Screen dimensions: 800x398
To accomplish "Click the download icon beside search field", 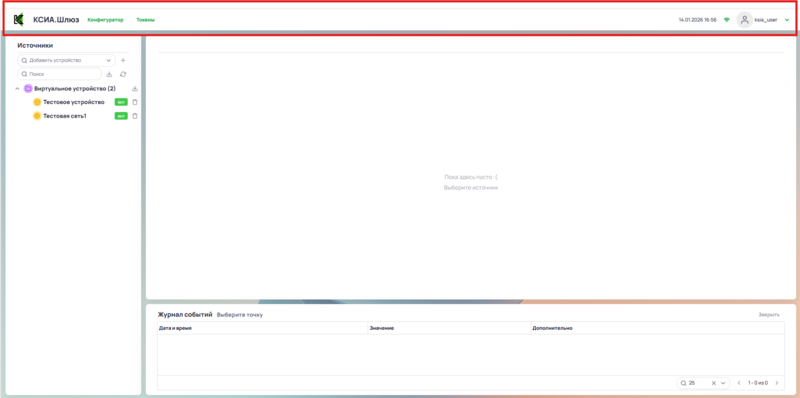I will tap(109, 74).
